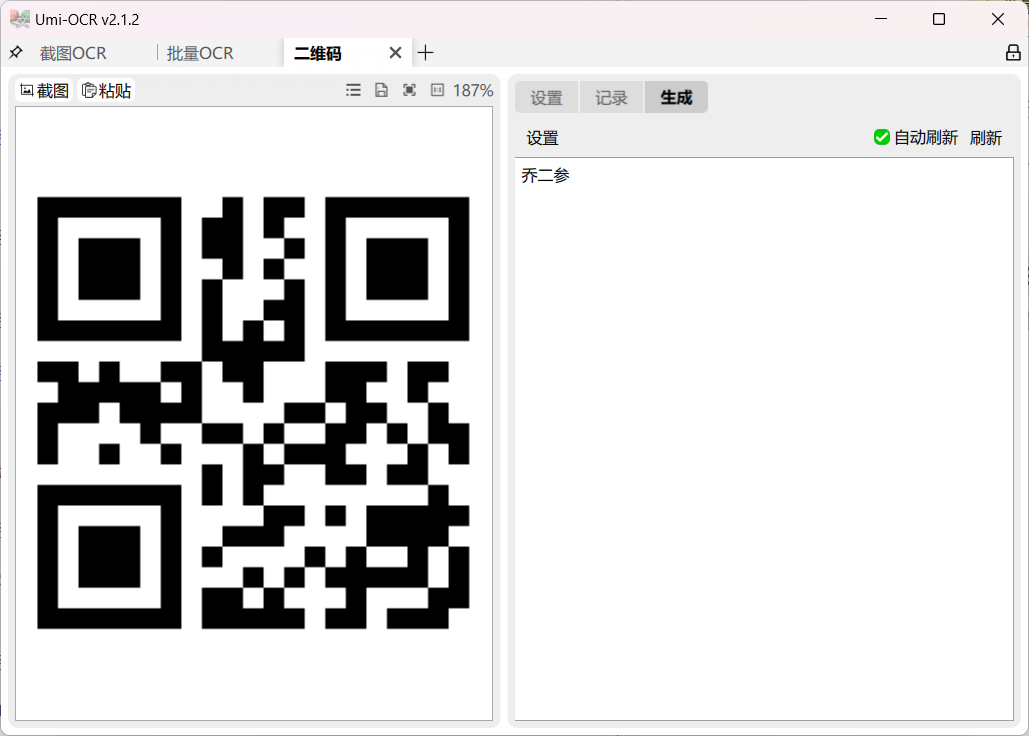Switch to the 截图OCR tab
This screenshot has width=1029, height=736.
73,53
